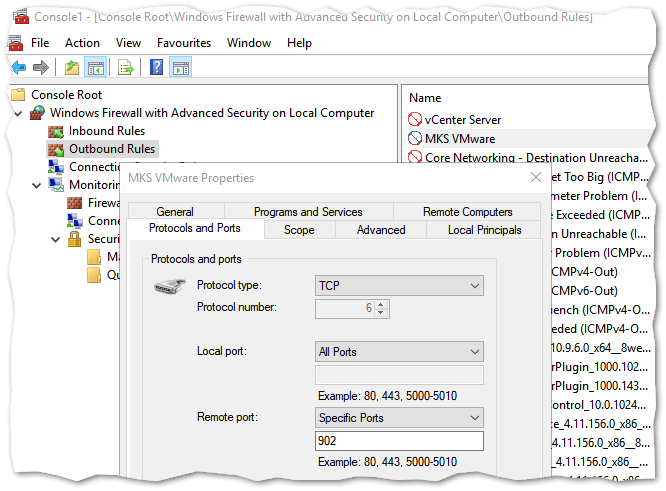The height and width of the screenshot is (491, 666).
Task: Click the Export List toolbar icon
Action: click(126, 68)
